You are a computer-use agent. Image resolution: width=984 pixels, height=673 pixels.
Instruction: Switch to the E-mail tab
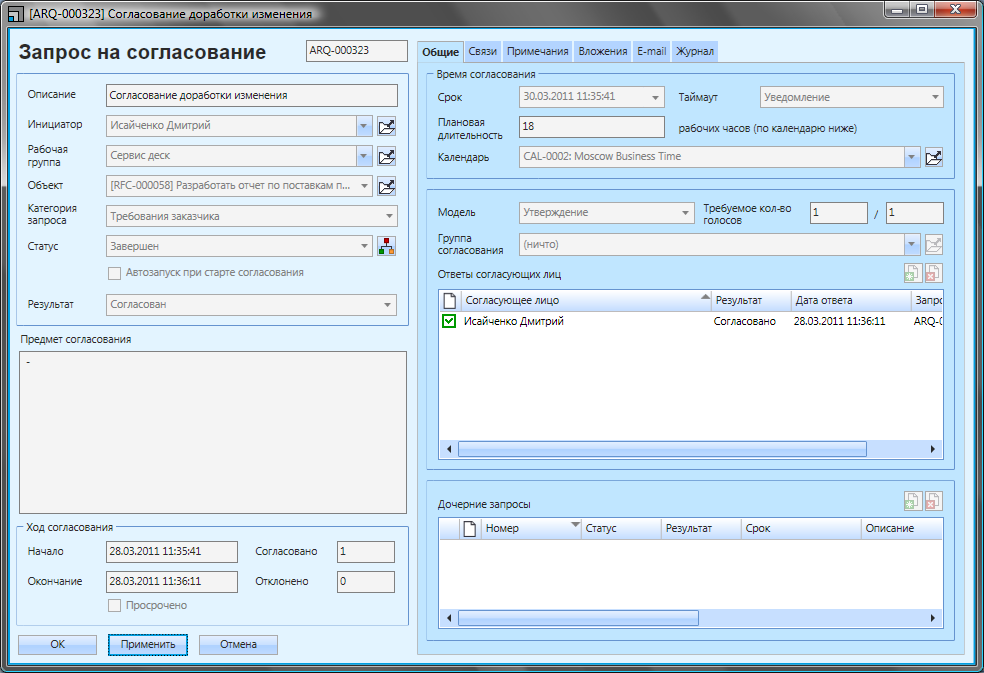[x=651, y=51]
